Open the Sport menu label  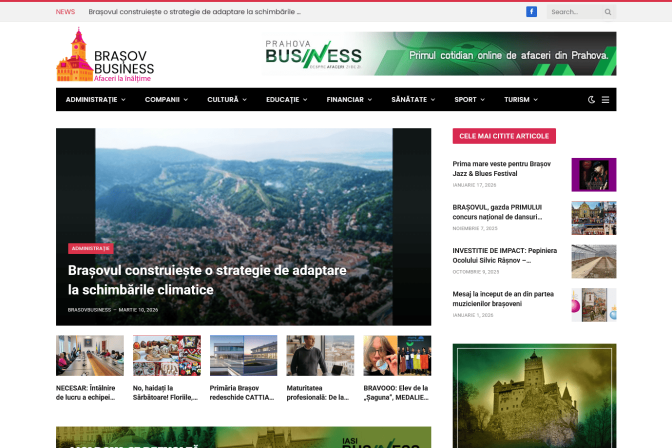point(465,99)
